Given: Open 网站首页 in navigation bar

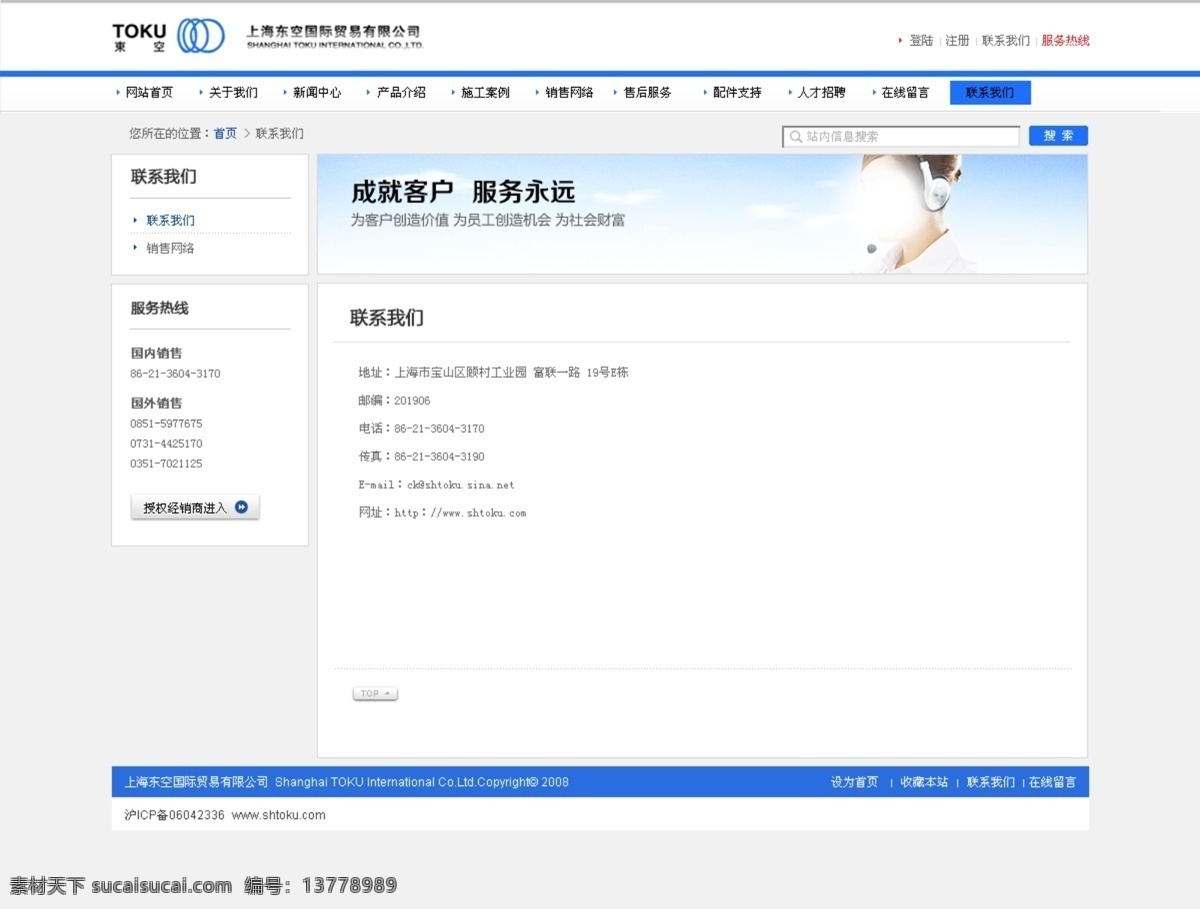Looking at the screenshot, I should (x=149, y=93).
